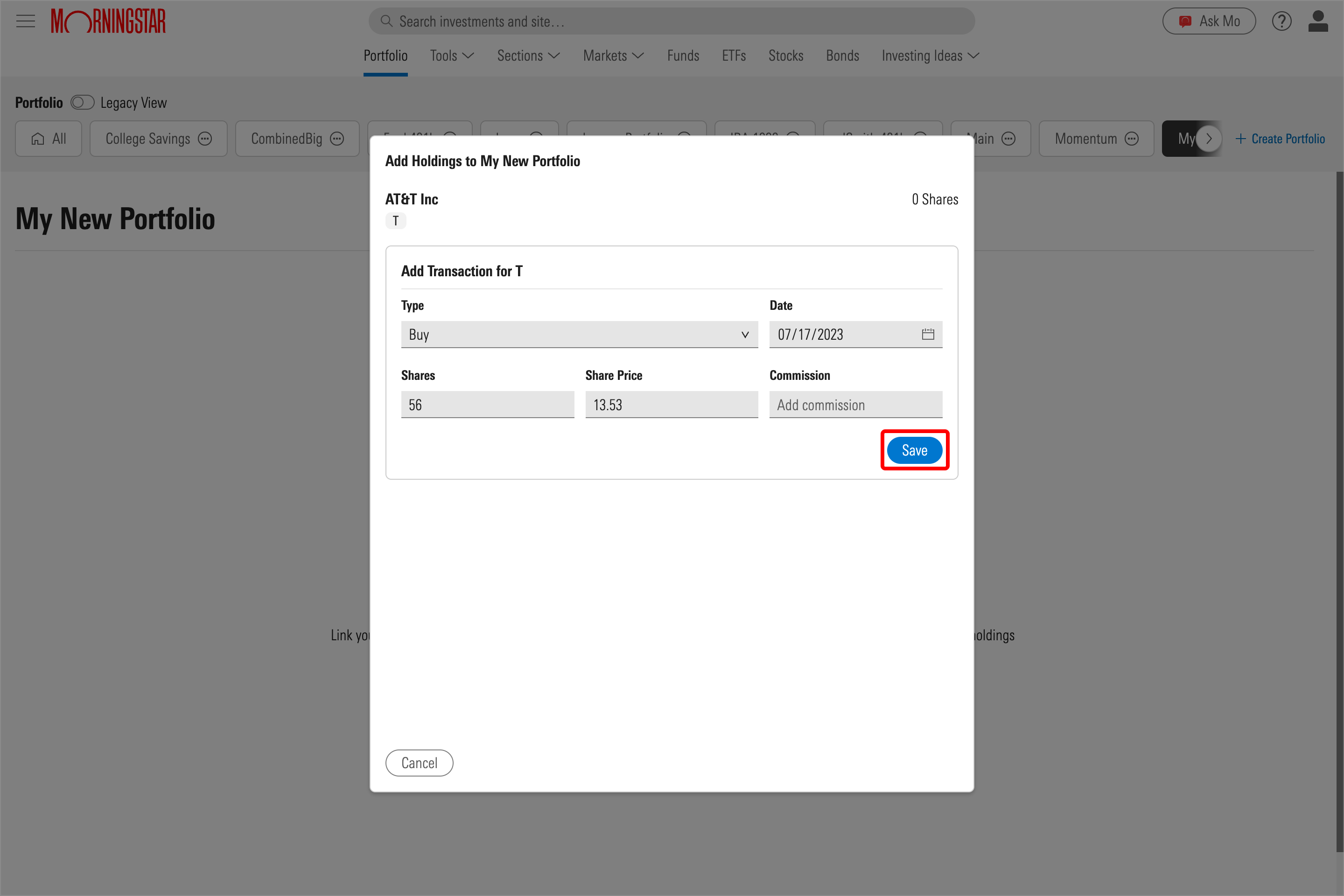The image size is (1344, 896).
Task: Click the Shares input field
Action: (487, 405)
